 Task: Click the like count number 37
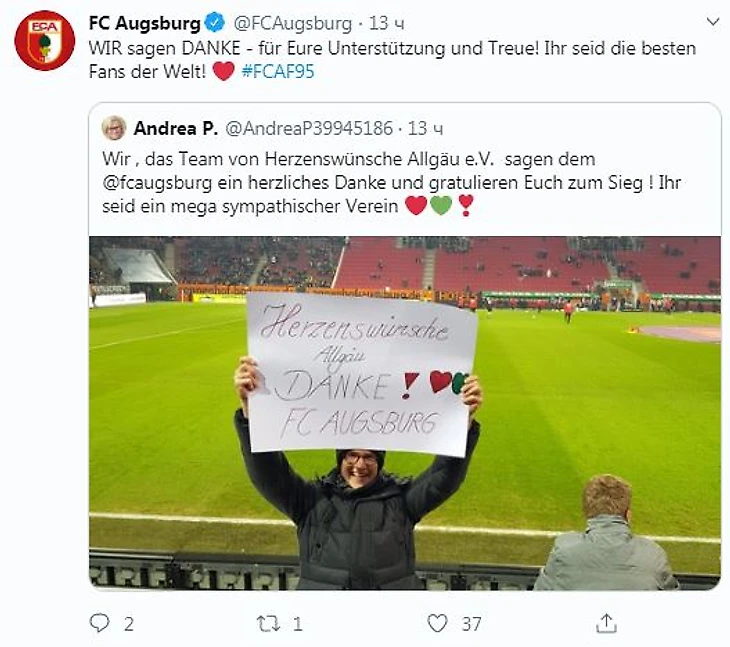tap(471, 624)
